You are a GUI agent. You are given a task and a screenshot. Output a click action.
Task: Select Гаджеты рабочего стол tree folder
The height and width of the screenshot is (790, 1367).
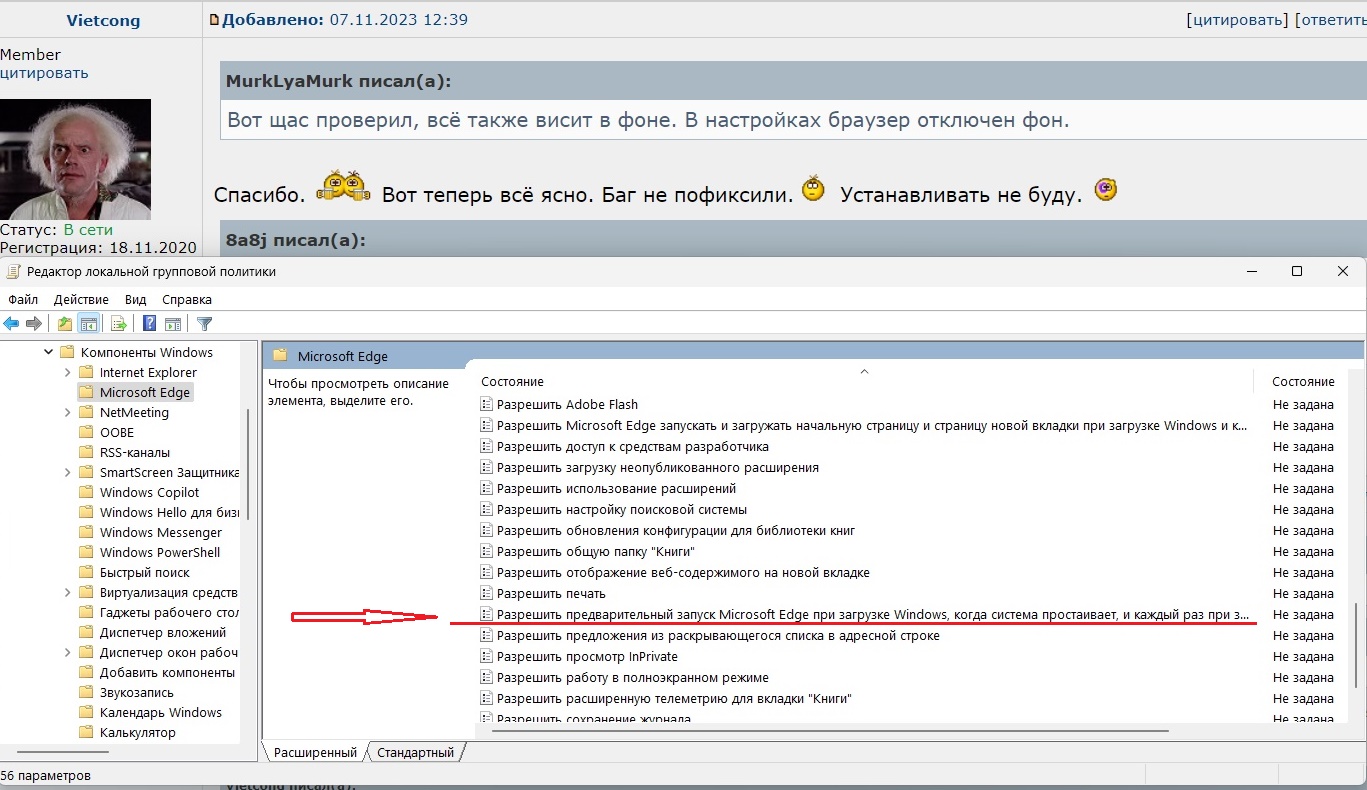pos(170,612)
